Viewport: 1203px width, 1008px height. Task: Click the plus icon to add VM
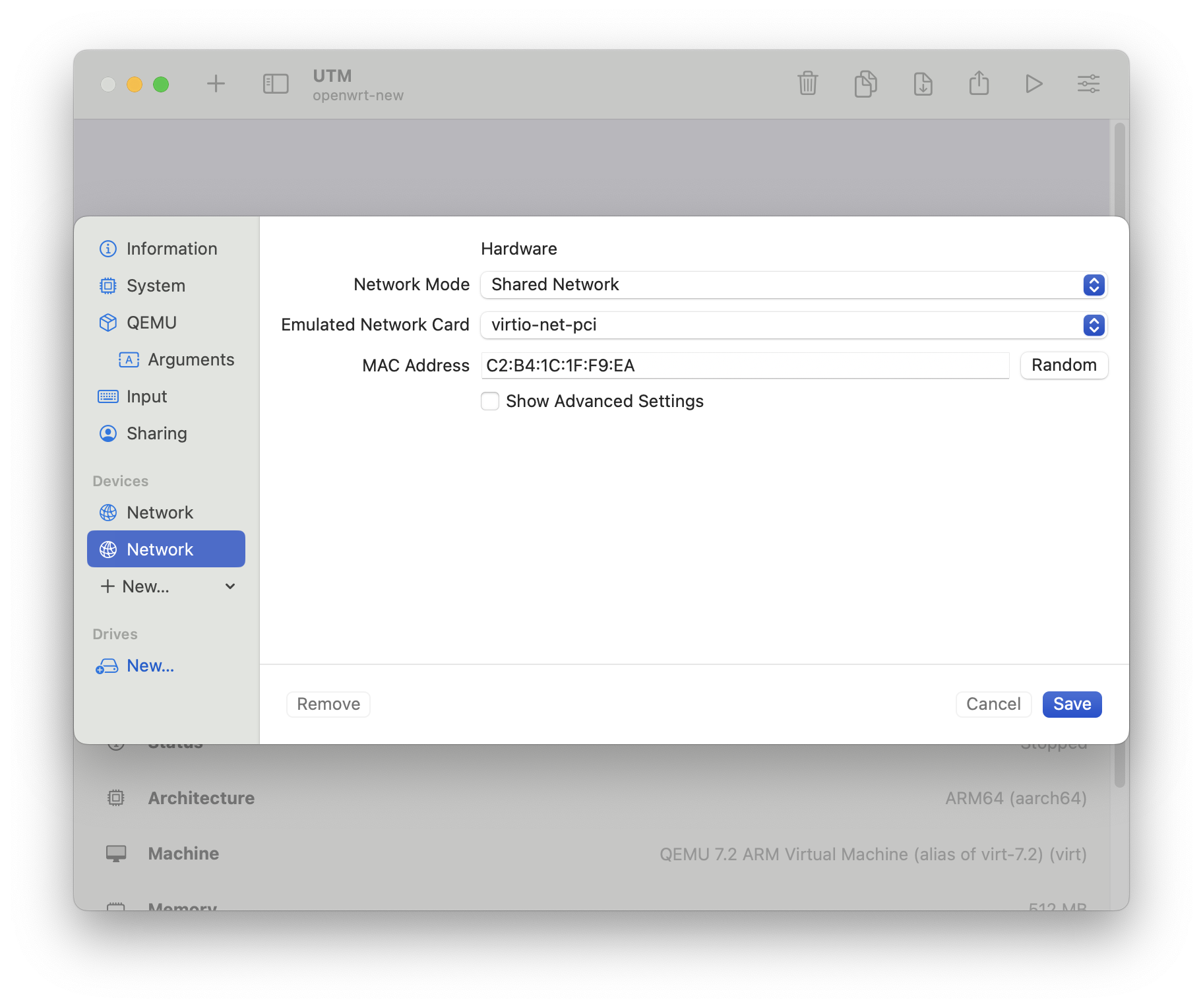216,84
